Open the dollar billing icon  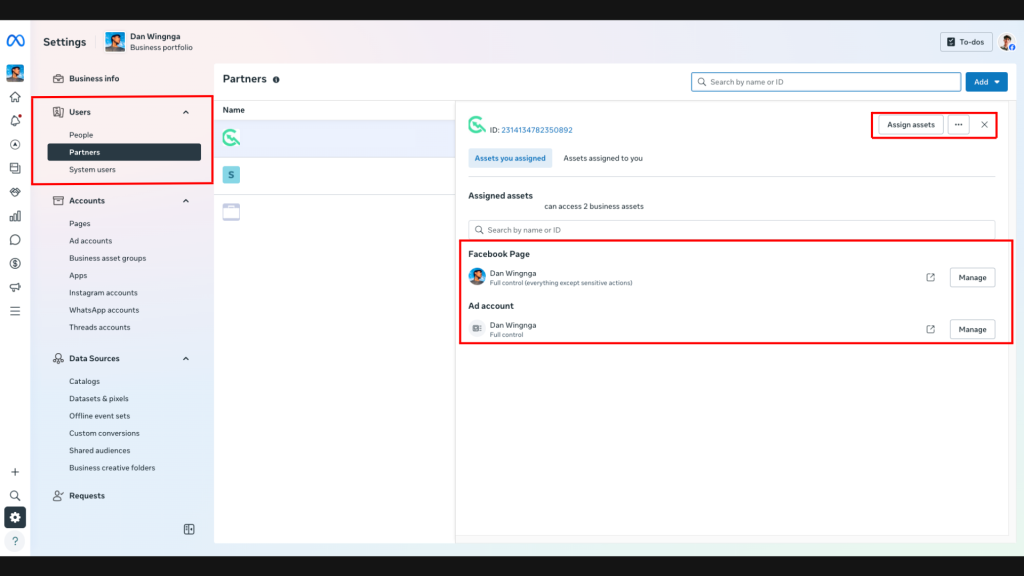[15, 264]
